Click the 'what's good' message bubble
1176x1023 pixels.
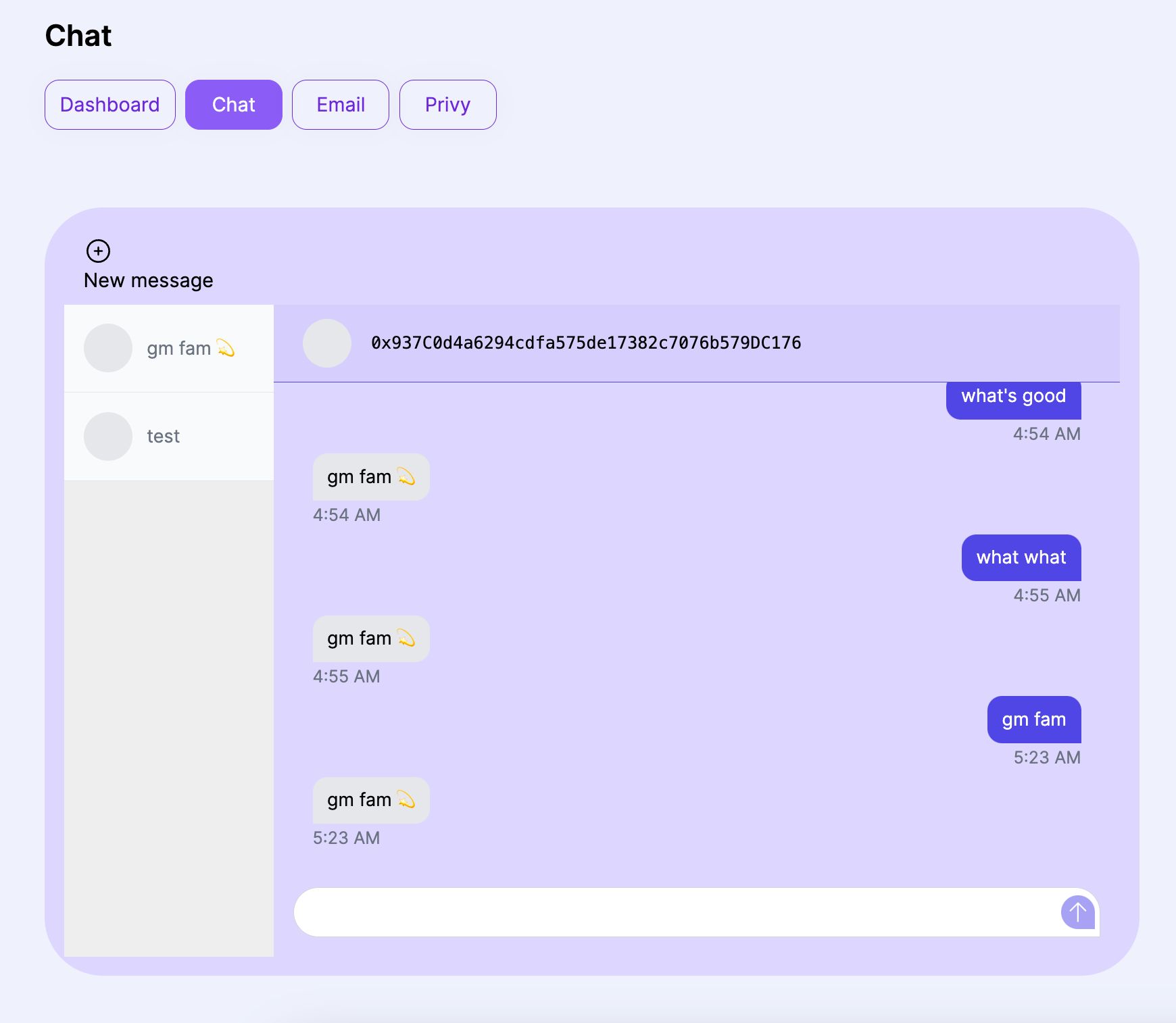1014,400
